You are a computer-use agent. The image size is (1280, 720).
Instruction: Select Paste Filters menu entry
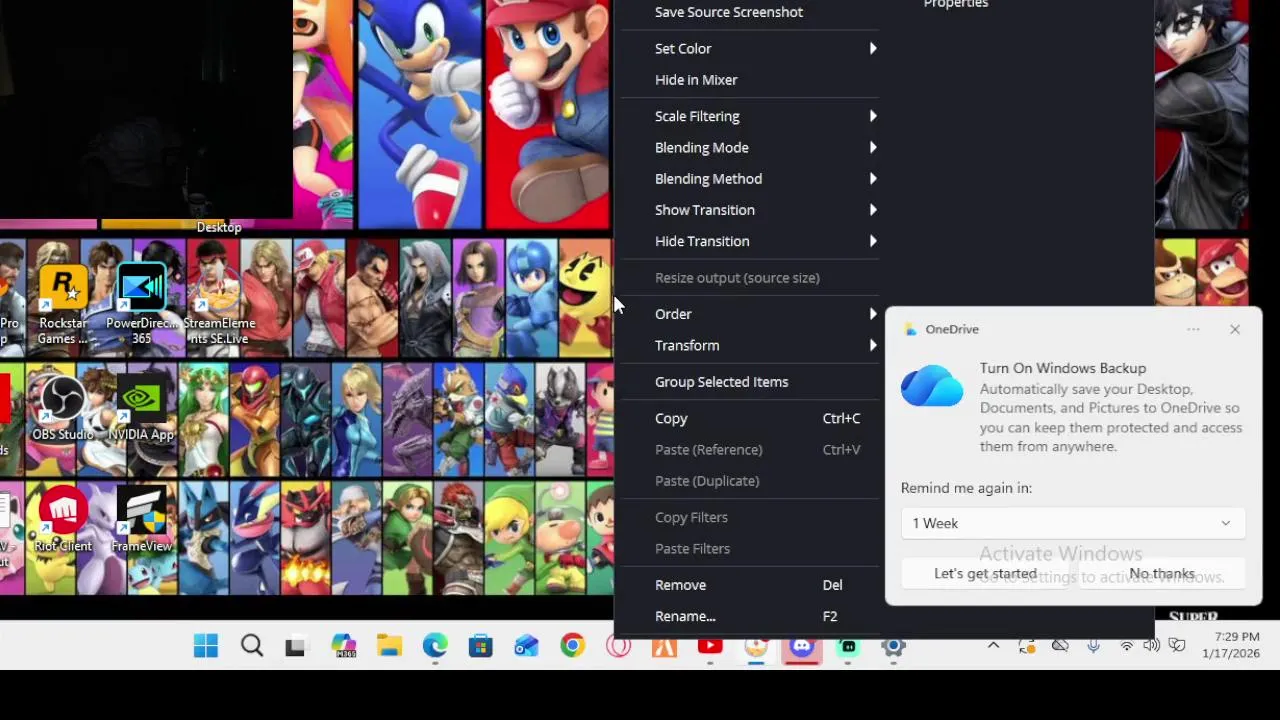[x=692, y=548]
